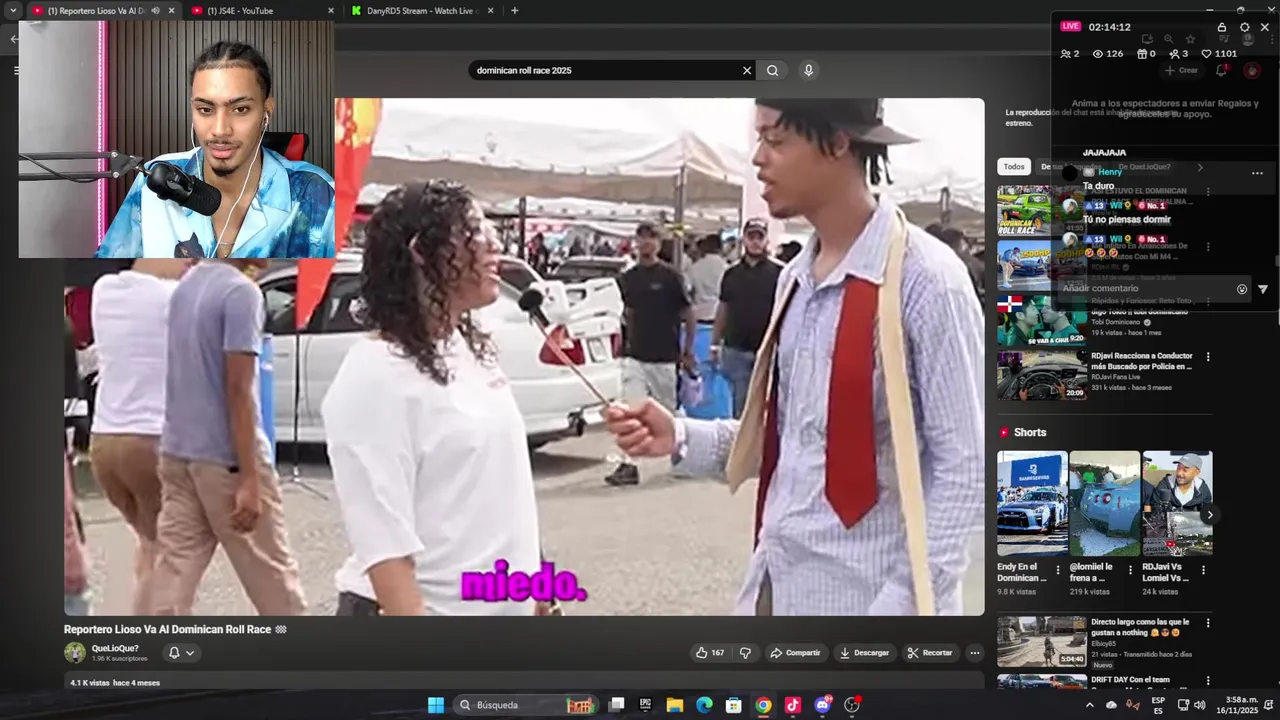
Task: Open QueLioQue? channel avatar
Action: [x=75, y=653]
